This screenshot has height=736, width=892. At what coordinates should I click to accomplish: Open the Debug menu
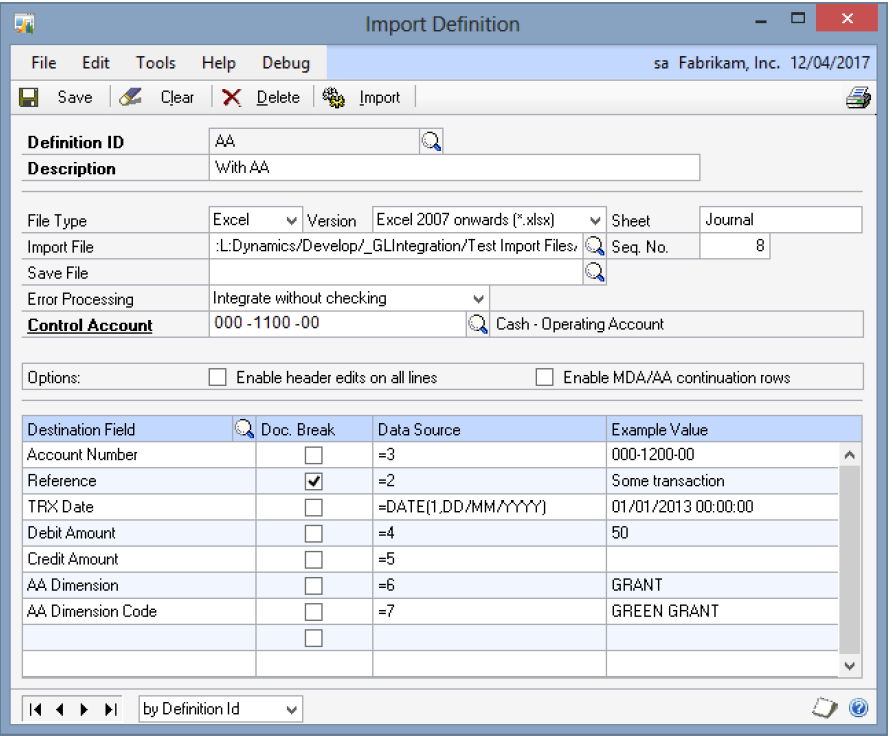point(285,62)
